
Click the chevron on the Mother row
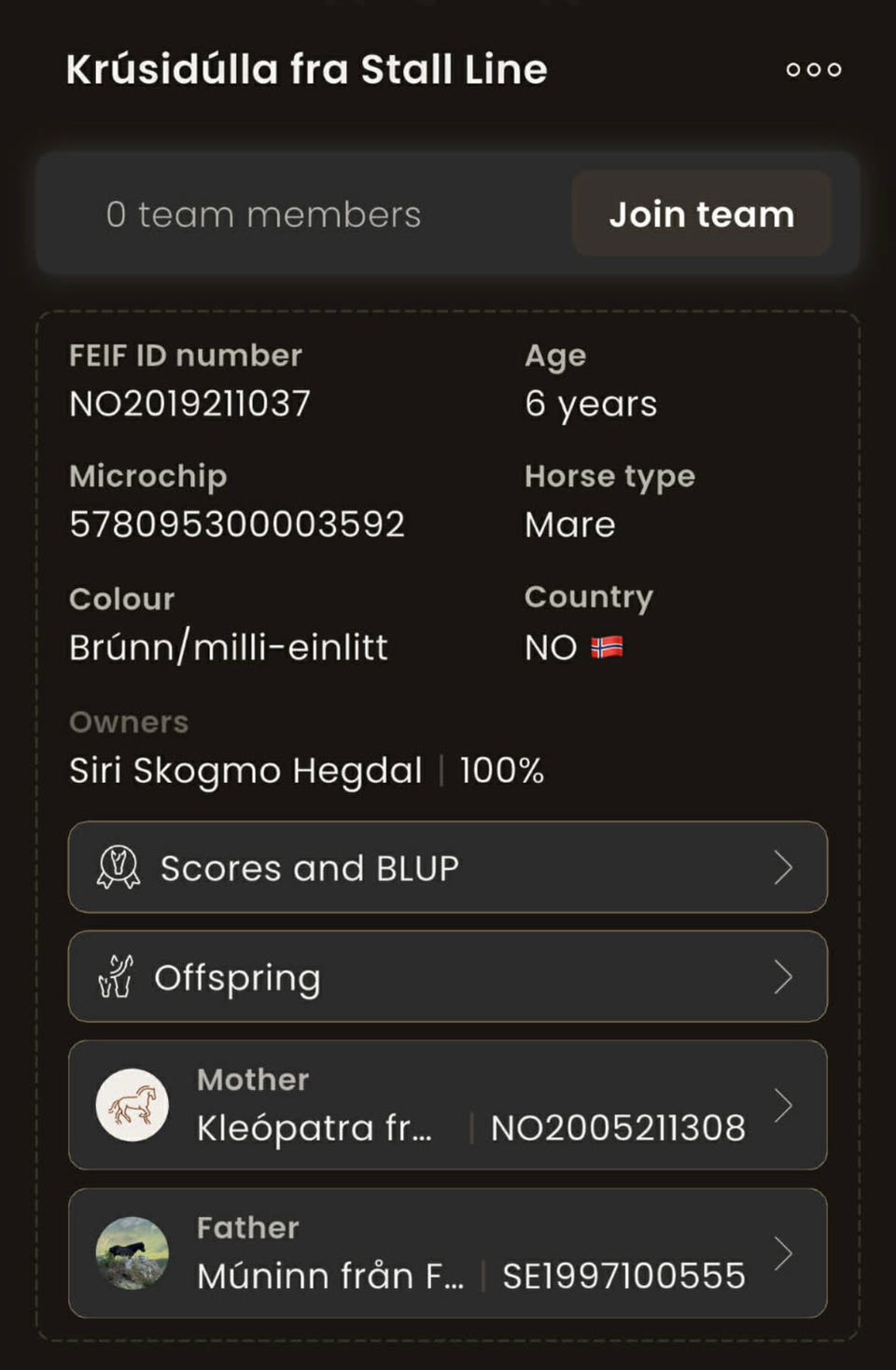coord(783,1106)
